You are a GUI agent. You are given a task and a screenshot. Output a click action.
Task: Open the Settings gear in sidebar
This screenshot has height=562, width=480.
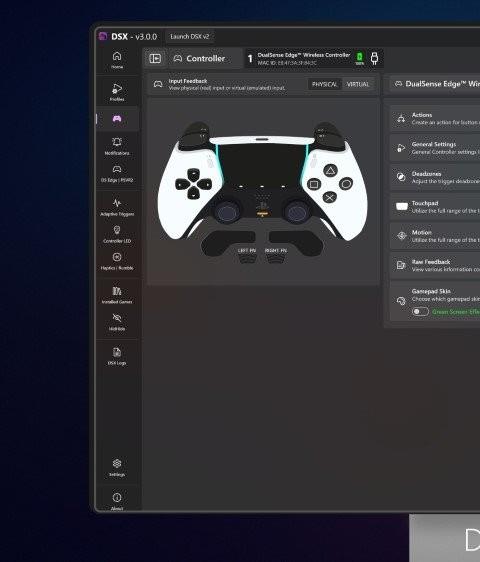117,467
